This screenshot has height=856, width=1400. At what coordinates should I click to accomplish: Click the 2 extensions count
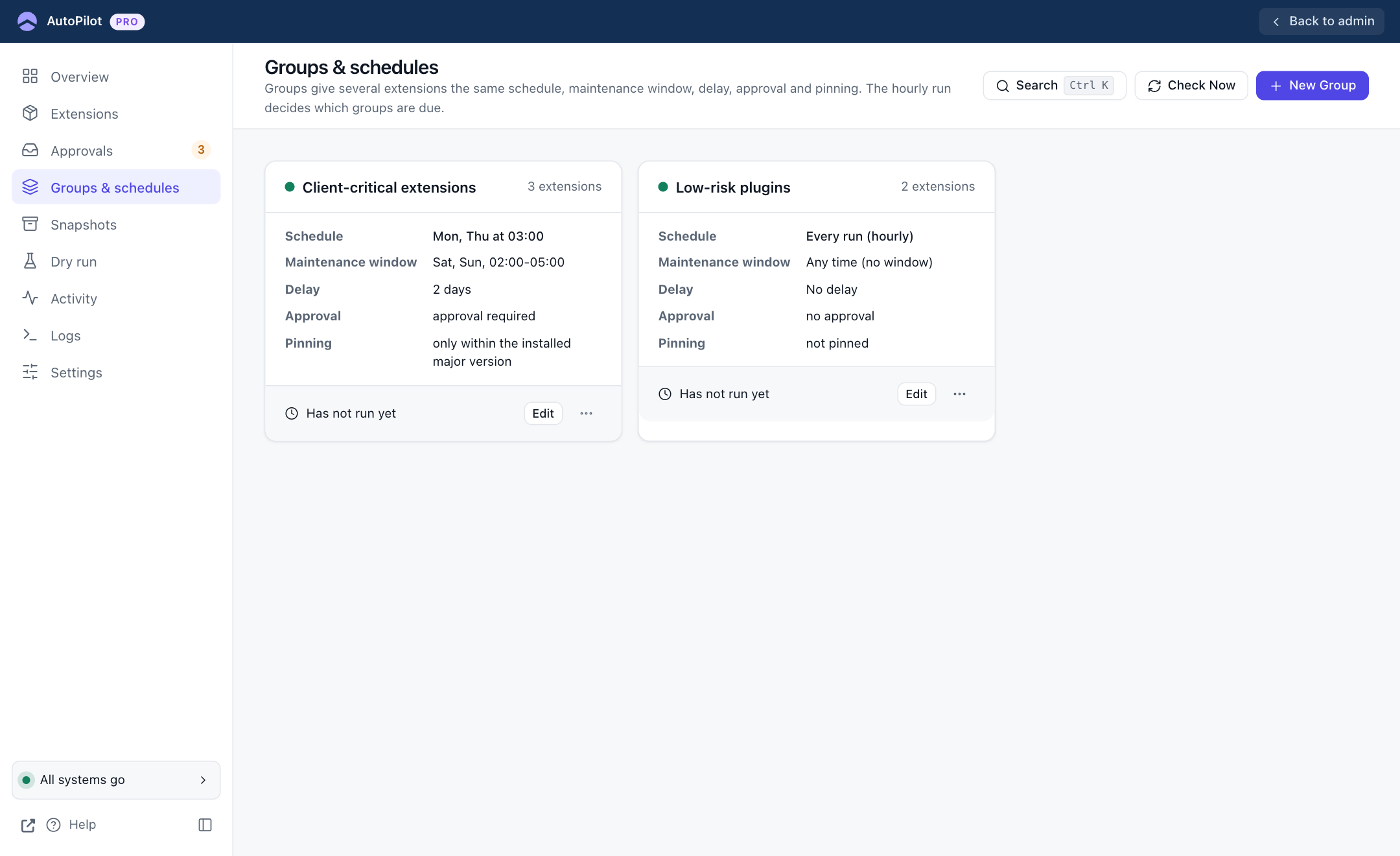tap(937, 187)
